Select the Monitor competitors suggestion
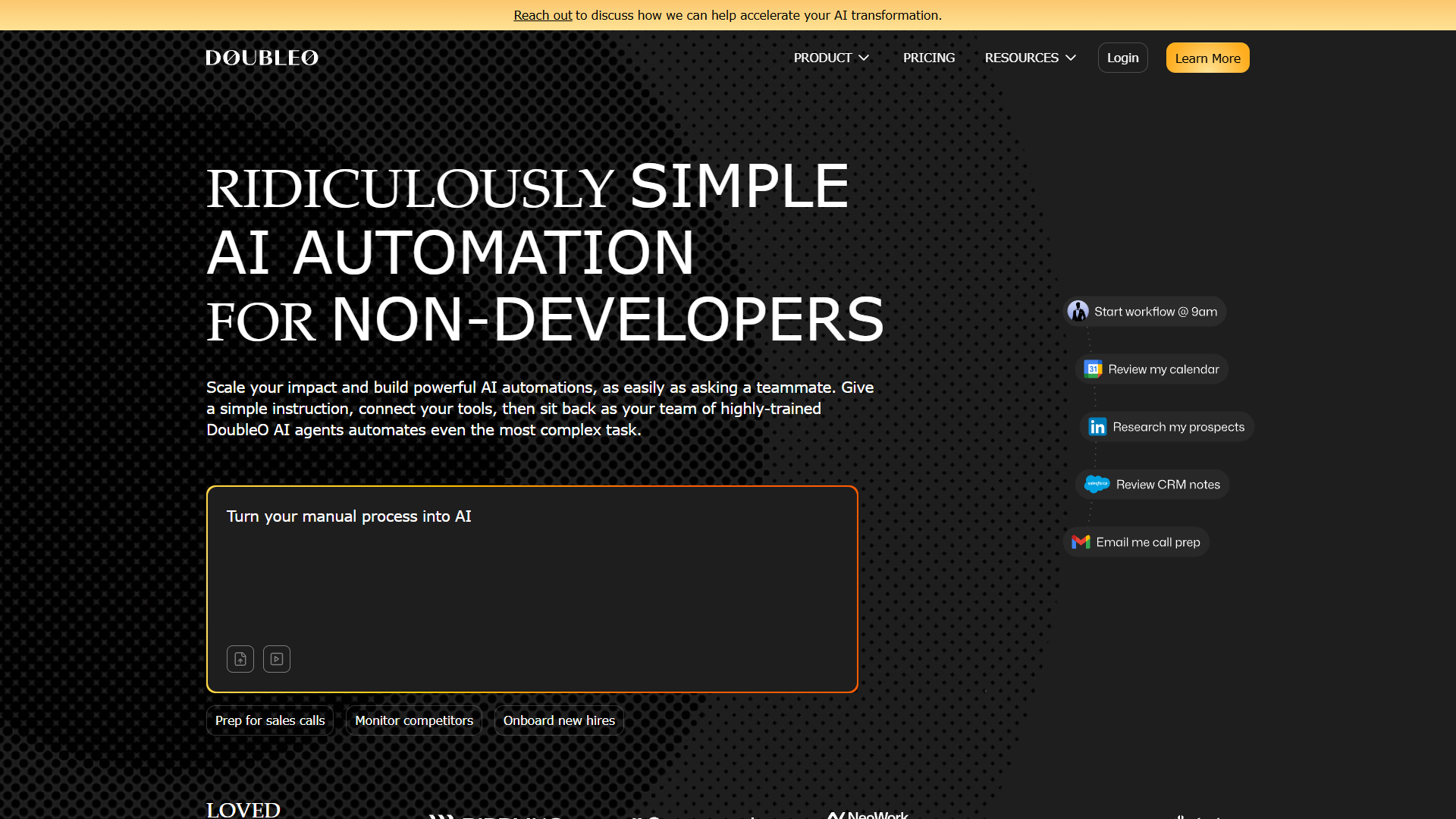This screenshot has width=1456, height=819. [x=414, y=720]
